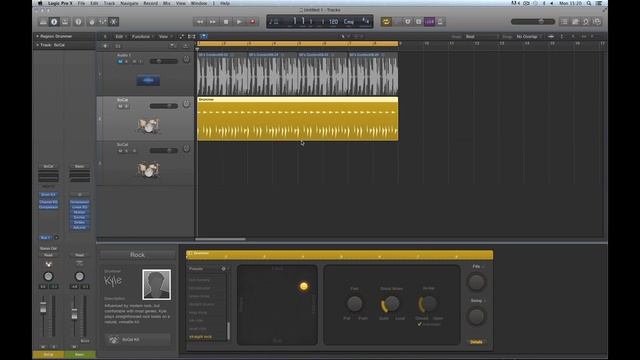Viewport: 640px width, 360px height.
Task: Click the Duplicate Track button
Action: click(x=118, y=46)
